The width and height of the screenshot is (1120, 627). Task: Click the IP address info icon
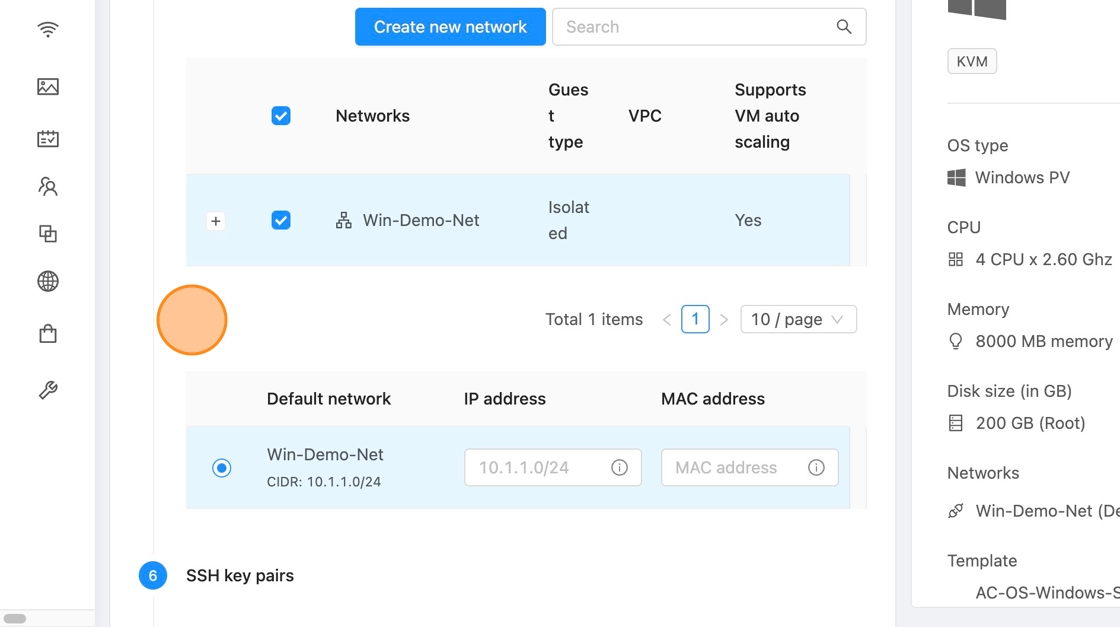tap(619, 467)
